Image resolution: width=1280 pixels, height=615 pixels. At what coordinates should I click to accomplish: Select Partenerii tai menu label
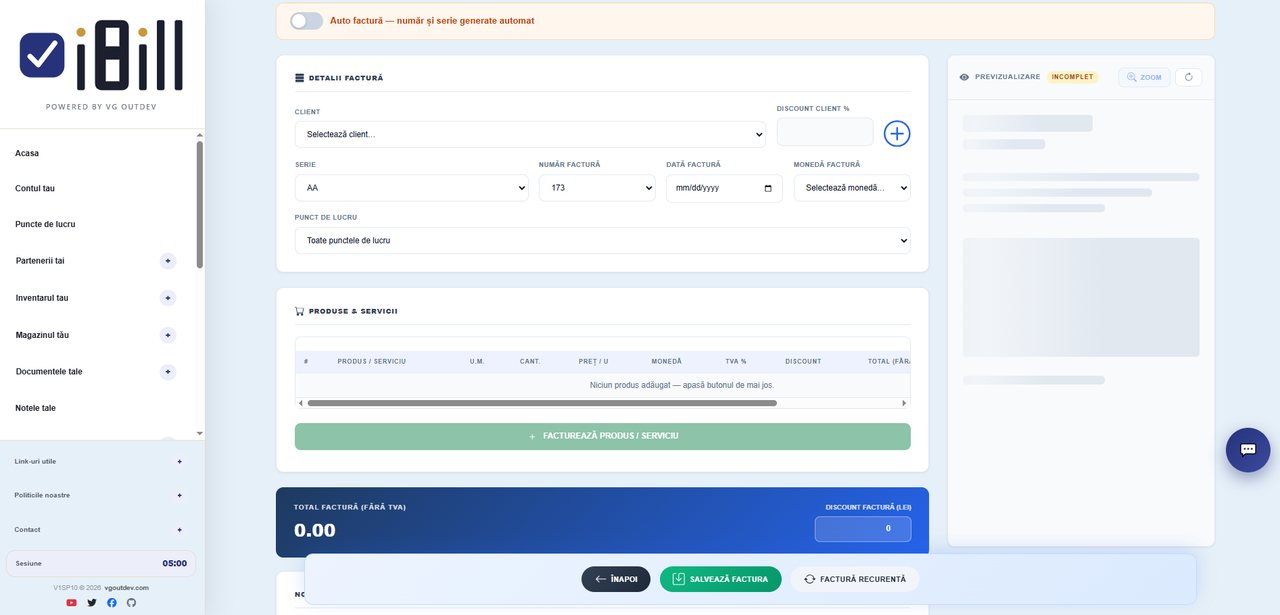tap(40, 261)
